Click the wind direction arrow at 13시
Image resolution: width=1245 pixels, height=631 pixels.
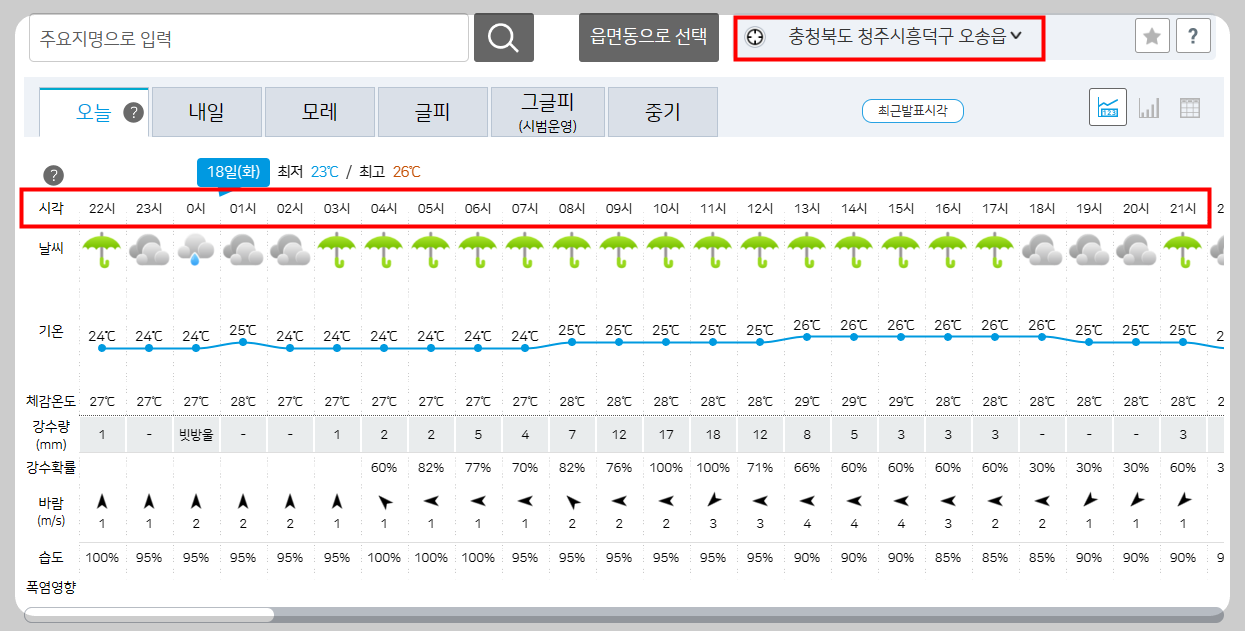click(807, 500)
